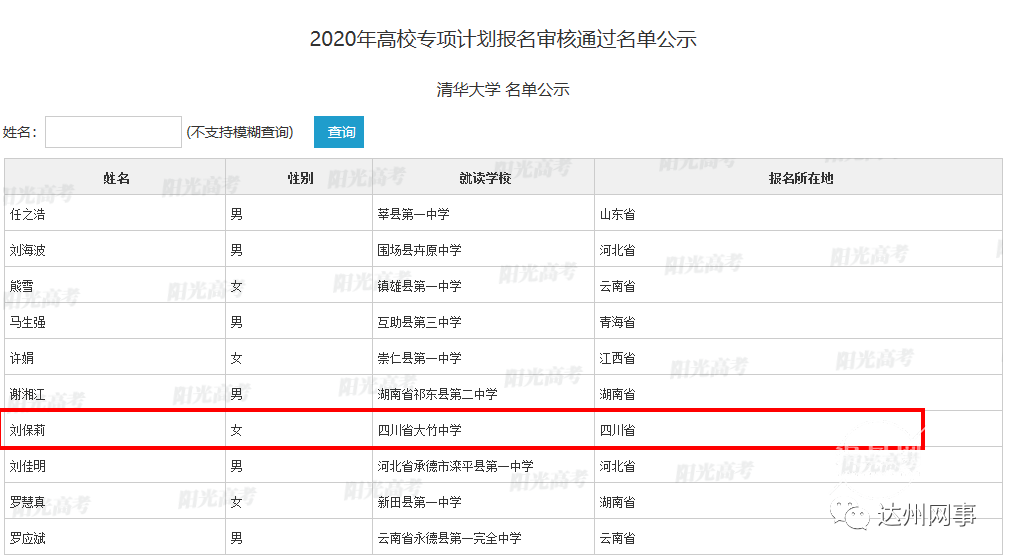Click gender 女 in 熊雪's row
The height and width of the screenshot is (559, 1009).
pos(237,286)
